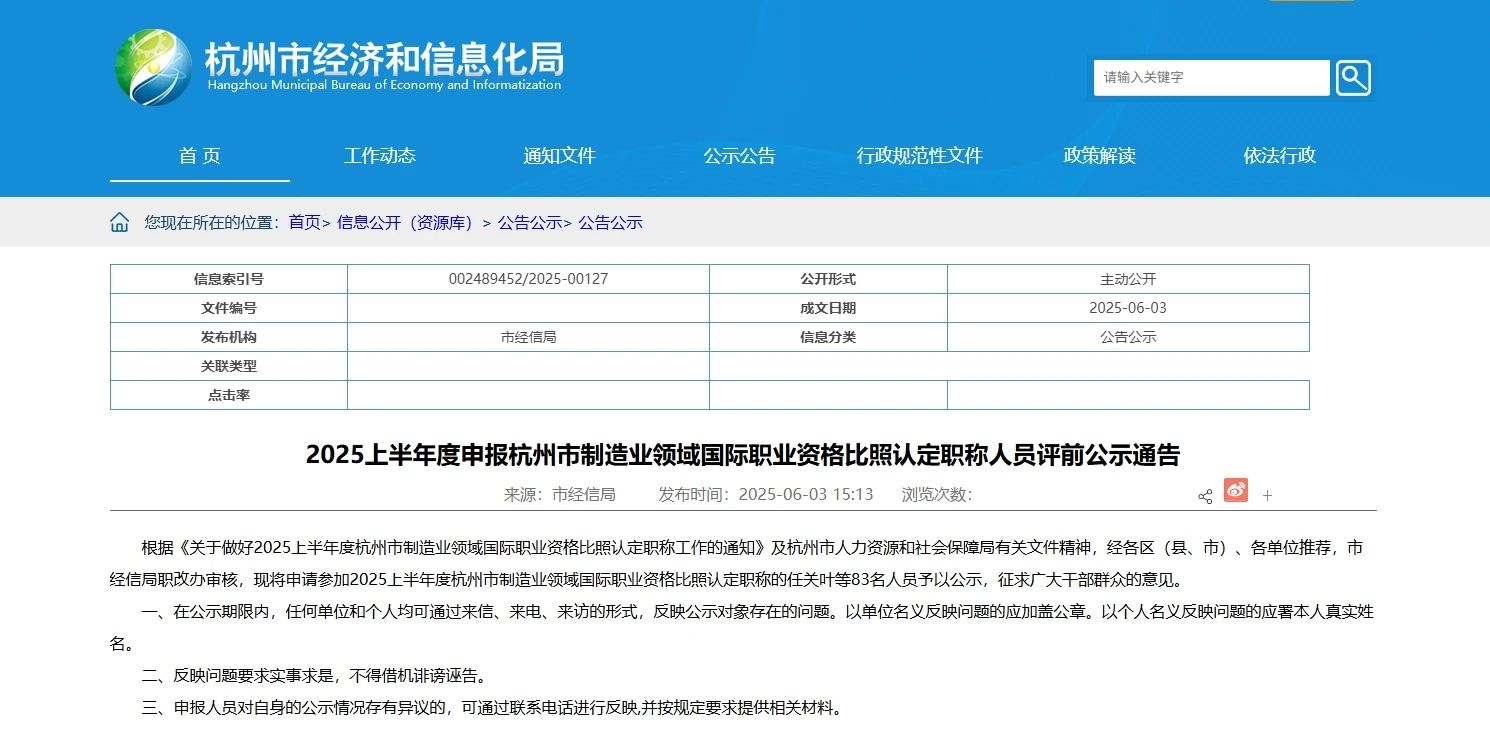
Task: Share to Weibo using red icon
Action: (x=1236, y=490)
